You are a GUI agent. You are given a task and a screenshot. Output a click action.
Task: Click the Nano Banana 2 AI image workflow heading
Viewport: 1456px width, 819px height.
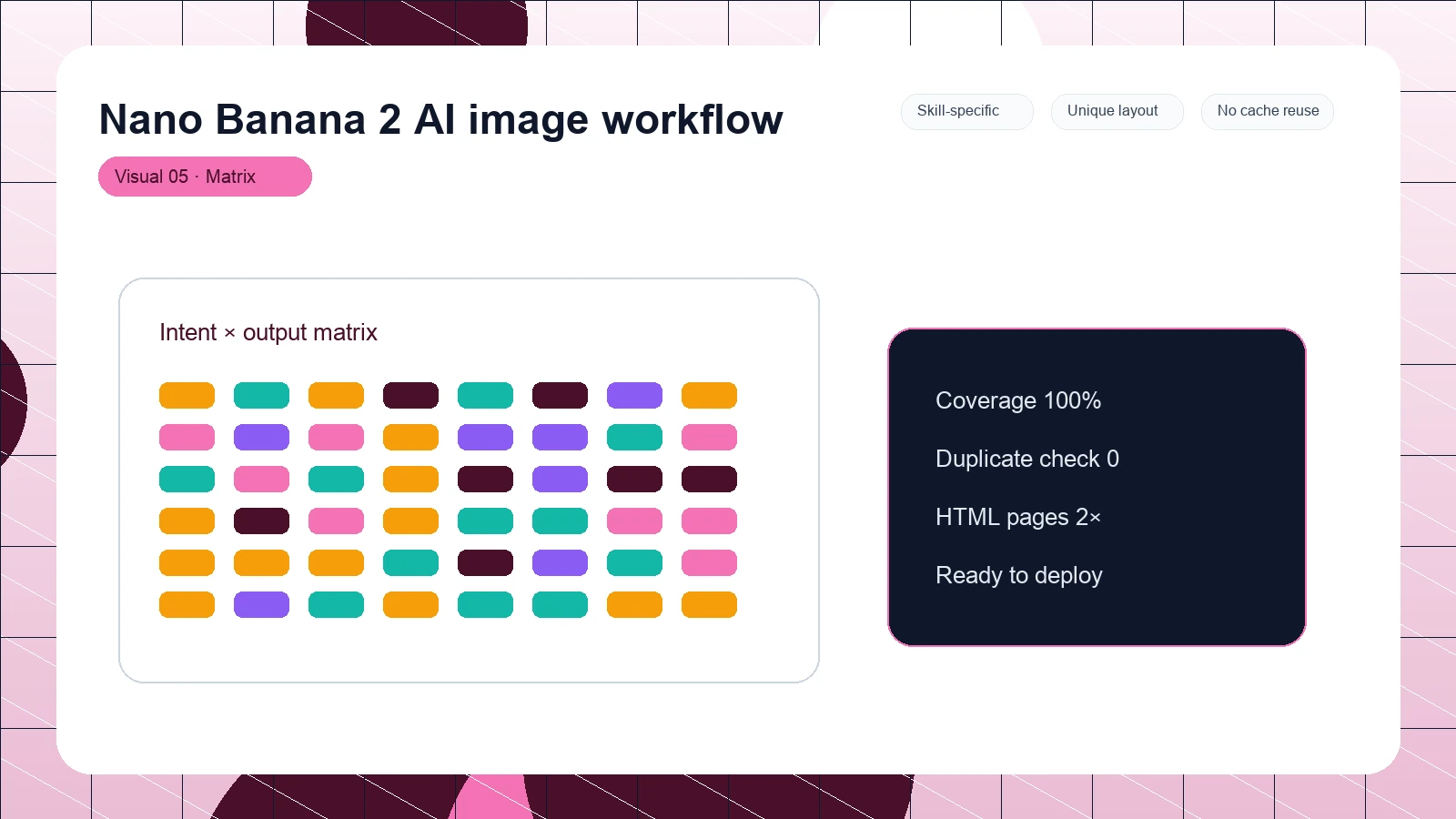pyautogui.click(x=440, y=119)
